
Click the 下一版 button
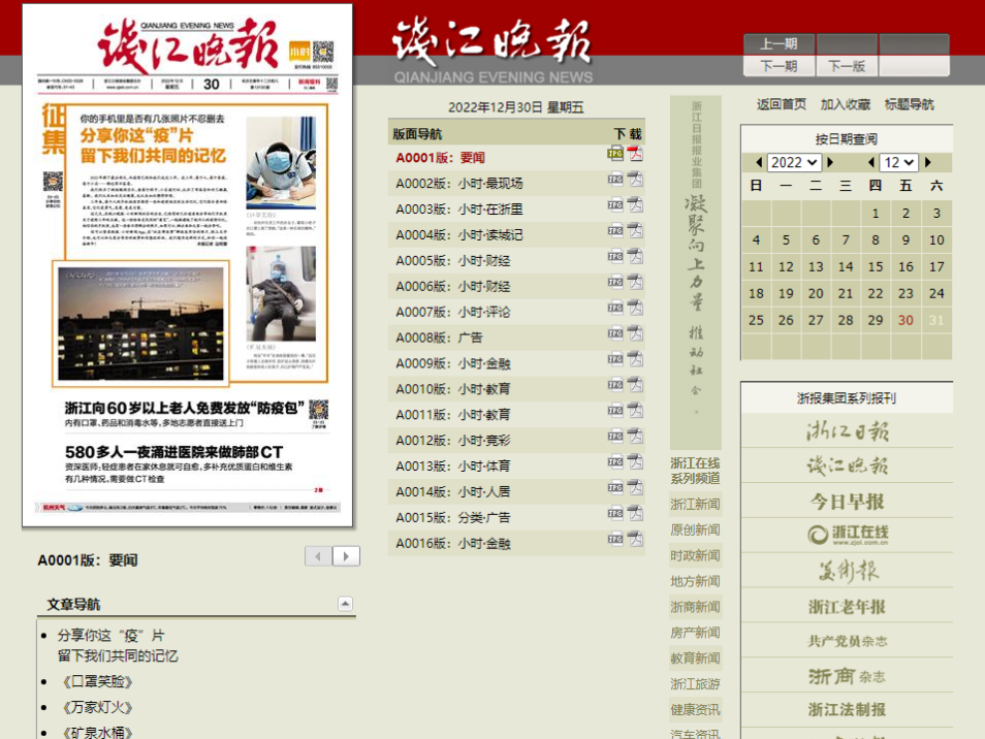click(847, 66)
